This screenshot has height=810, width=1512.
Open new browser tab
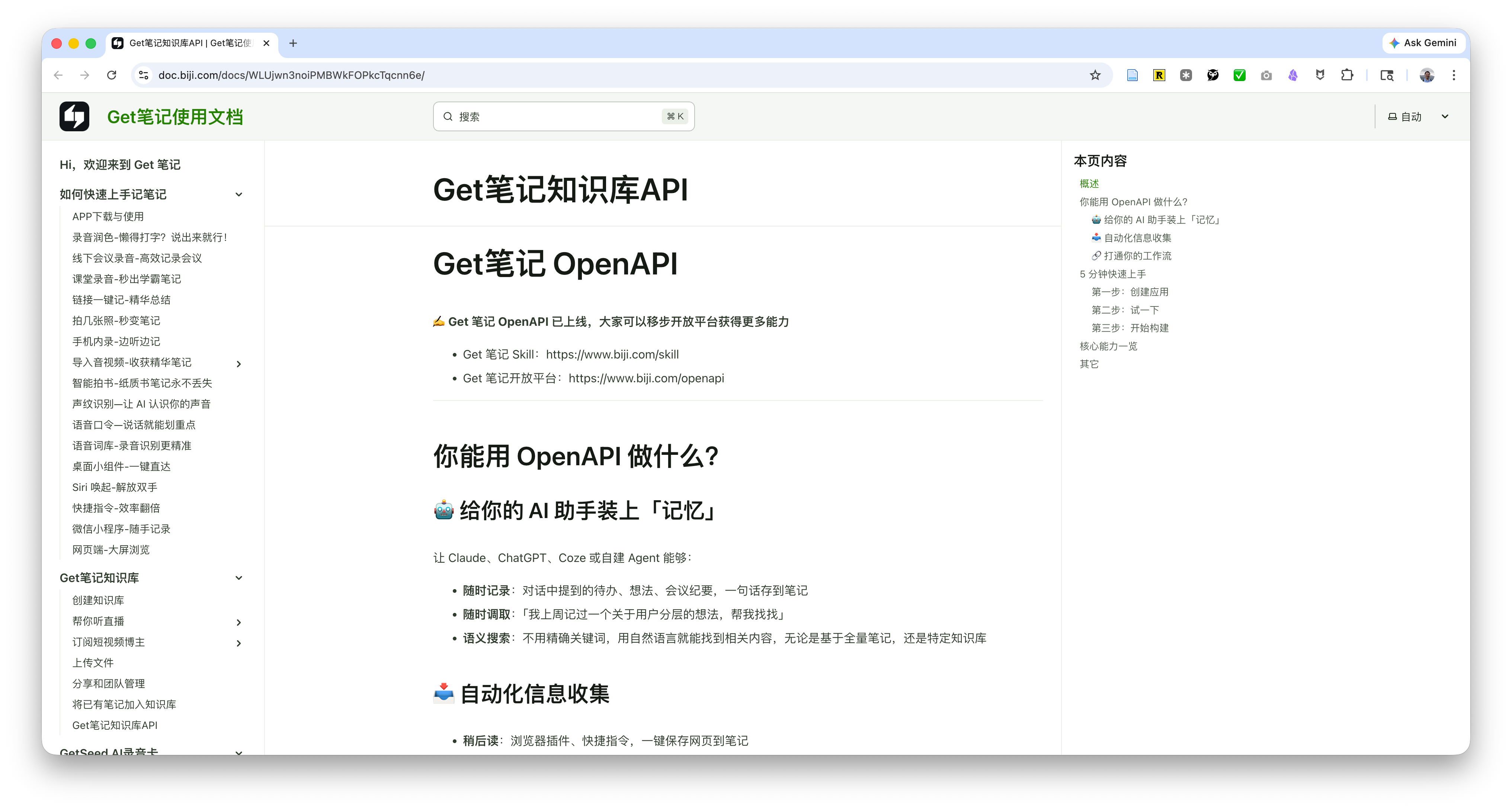coord(293,43)
